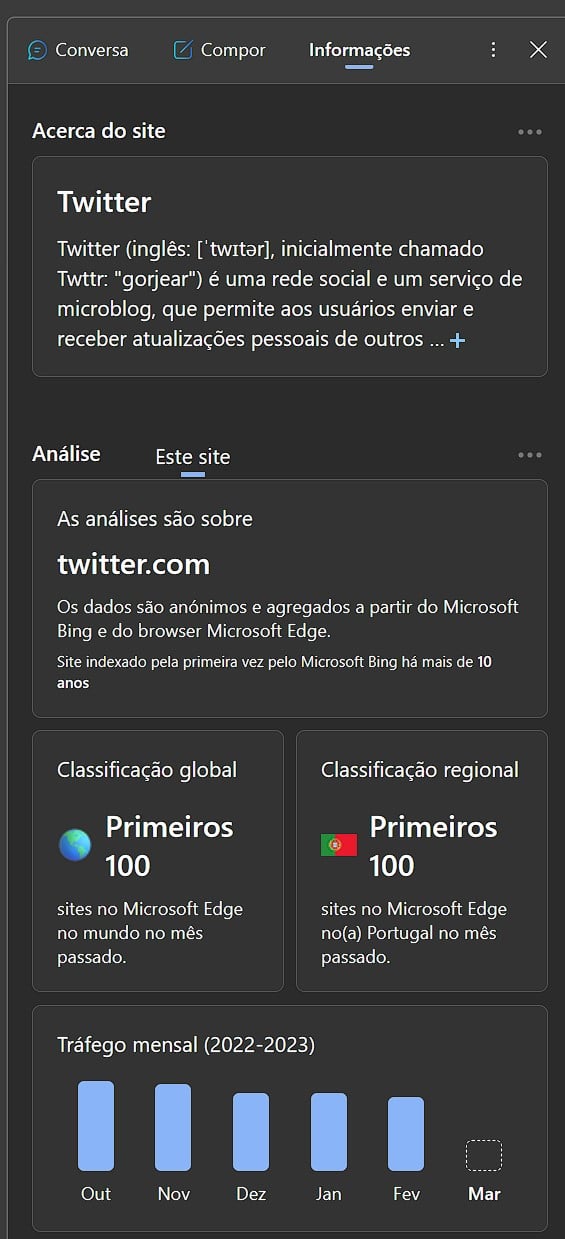Viewport: 565px width, 1239px height.
Task: Select the Jan traffic bar
Action: click(329, 1132)
